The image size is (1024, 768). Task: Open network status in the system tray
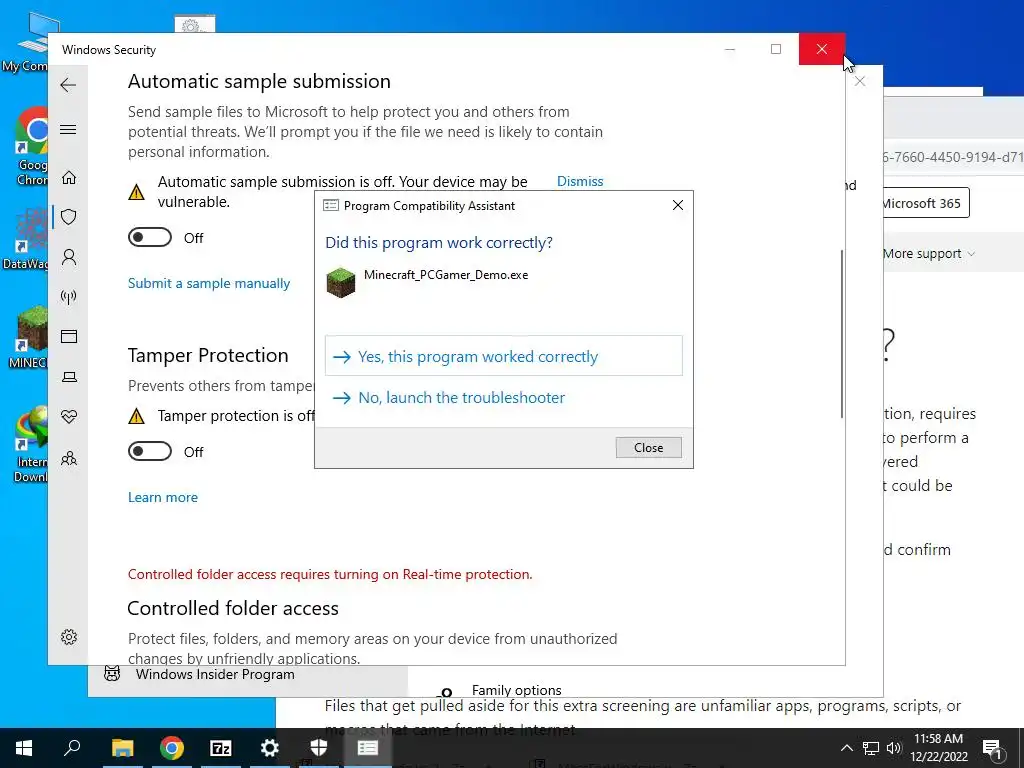pyautogui.click(x=871, y=748)
